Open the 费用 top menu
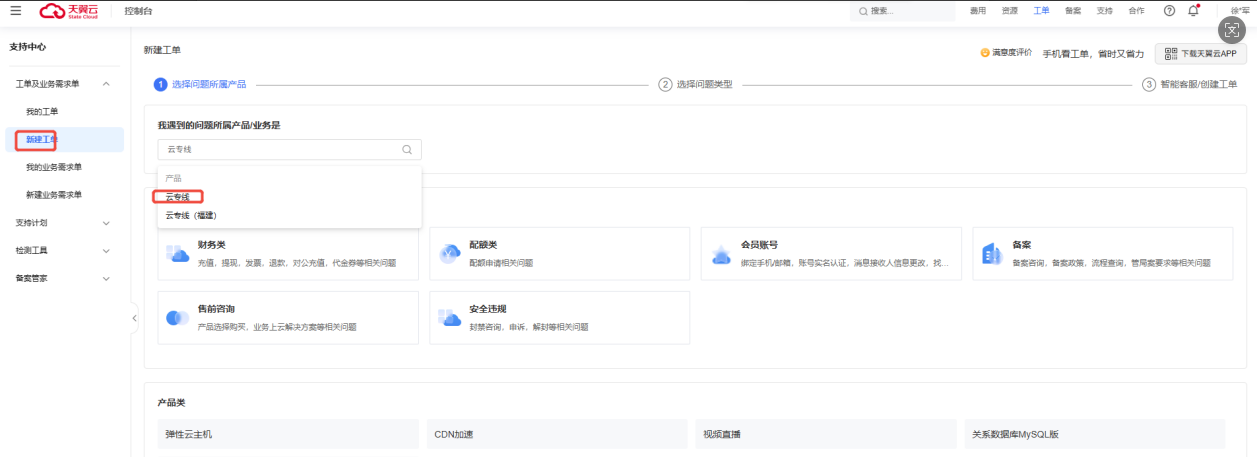1257x457 pixels. [978, 11]
